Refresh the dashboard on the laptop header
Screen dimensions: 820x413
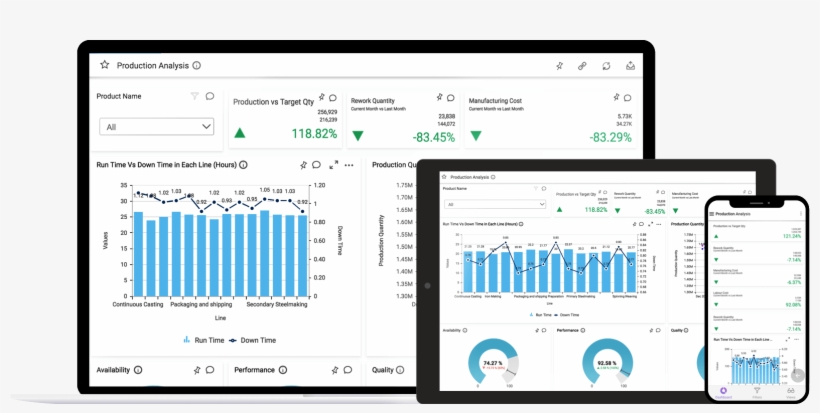[606, 66]
